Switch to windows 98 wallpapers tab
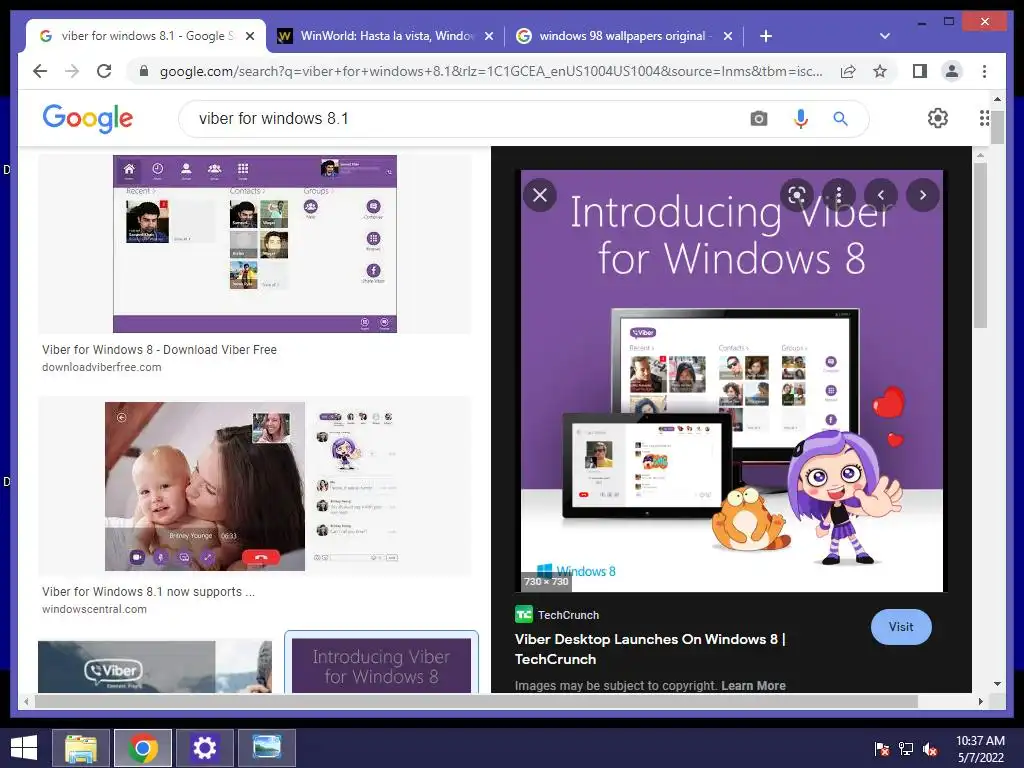 (x=624, y=36)
